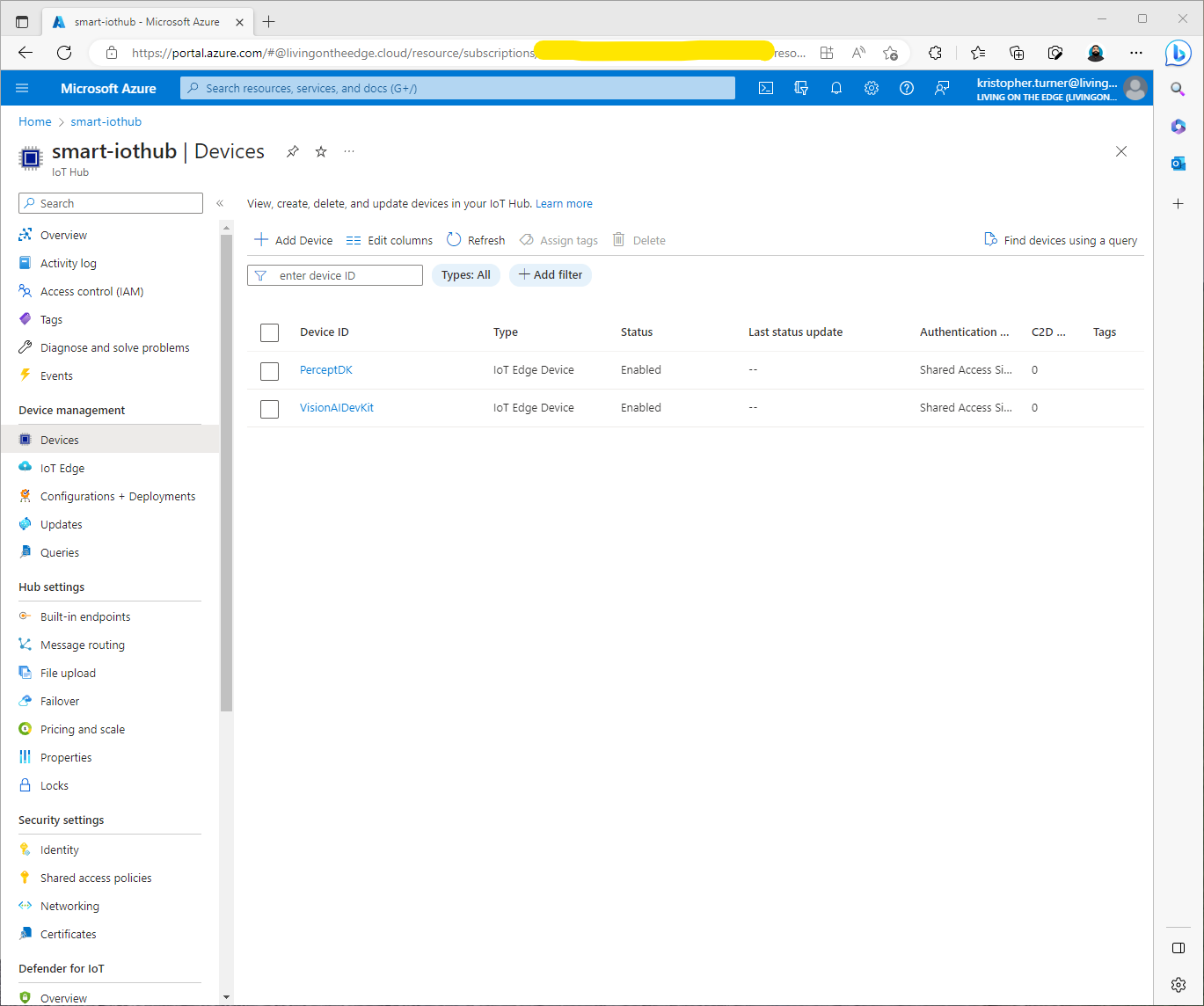Open the more options ellipsis by title
This screenshot has height=1006, width=1204.
click(349, 151)
